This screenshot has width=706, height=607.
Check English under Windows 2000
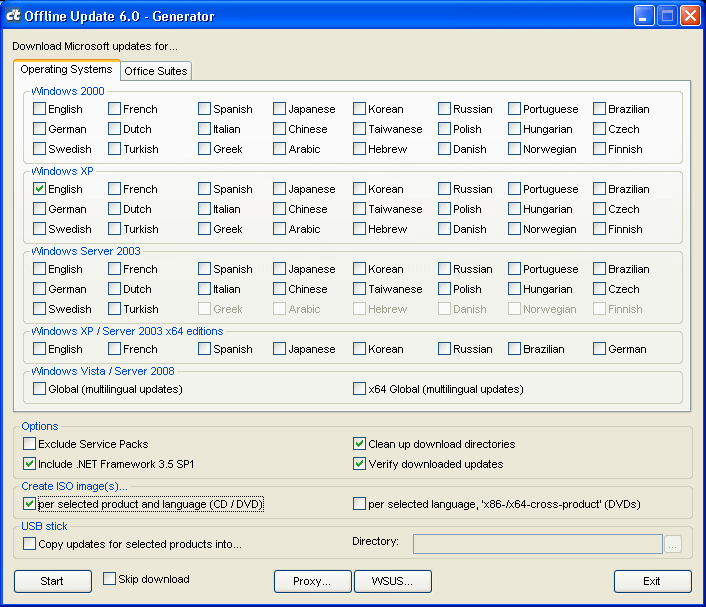coord(39,109)
